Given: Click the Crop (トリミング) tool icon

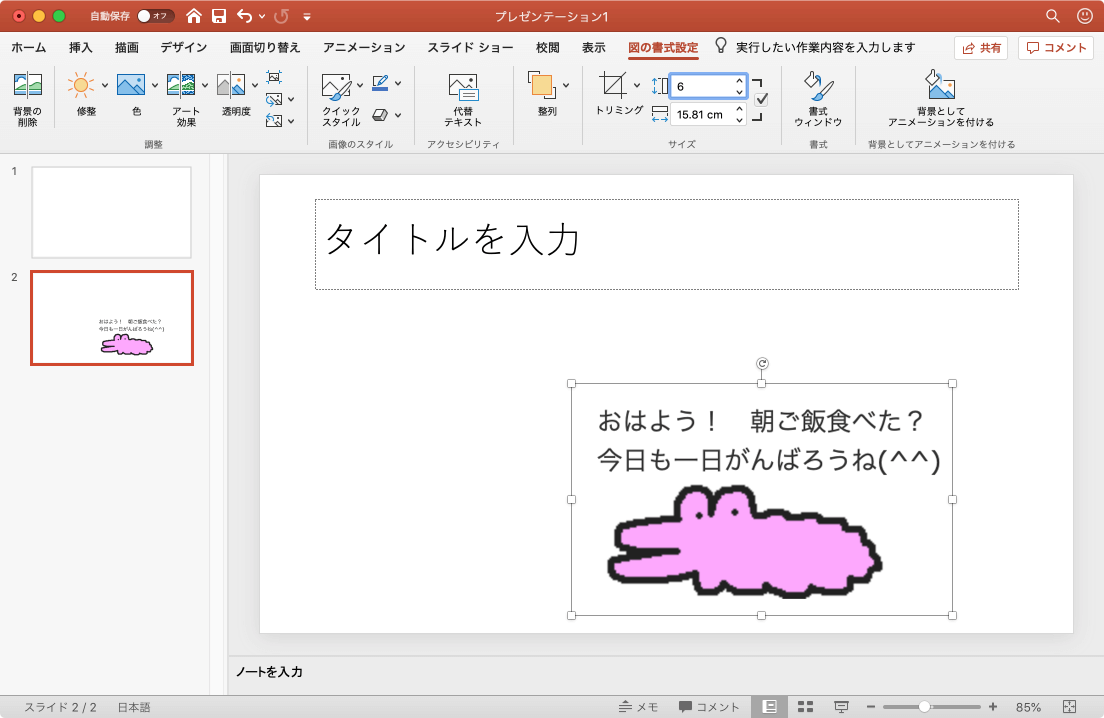Looking at the screenshot, I should tap(613, 85).
